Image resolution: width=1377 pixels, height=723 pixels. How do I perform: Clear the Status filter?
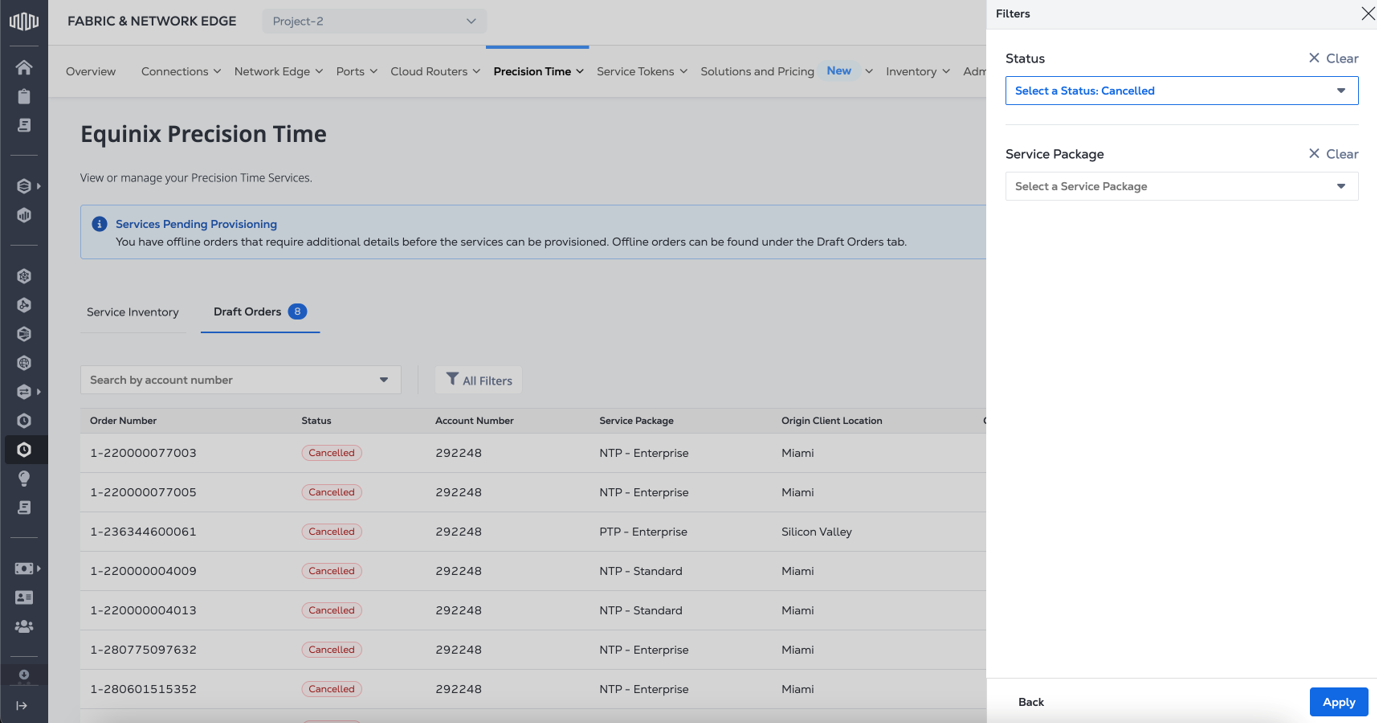point(1333,58)
